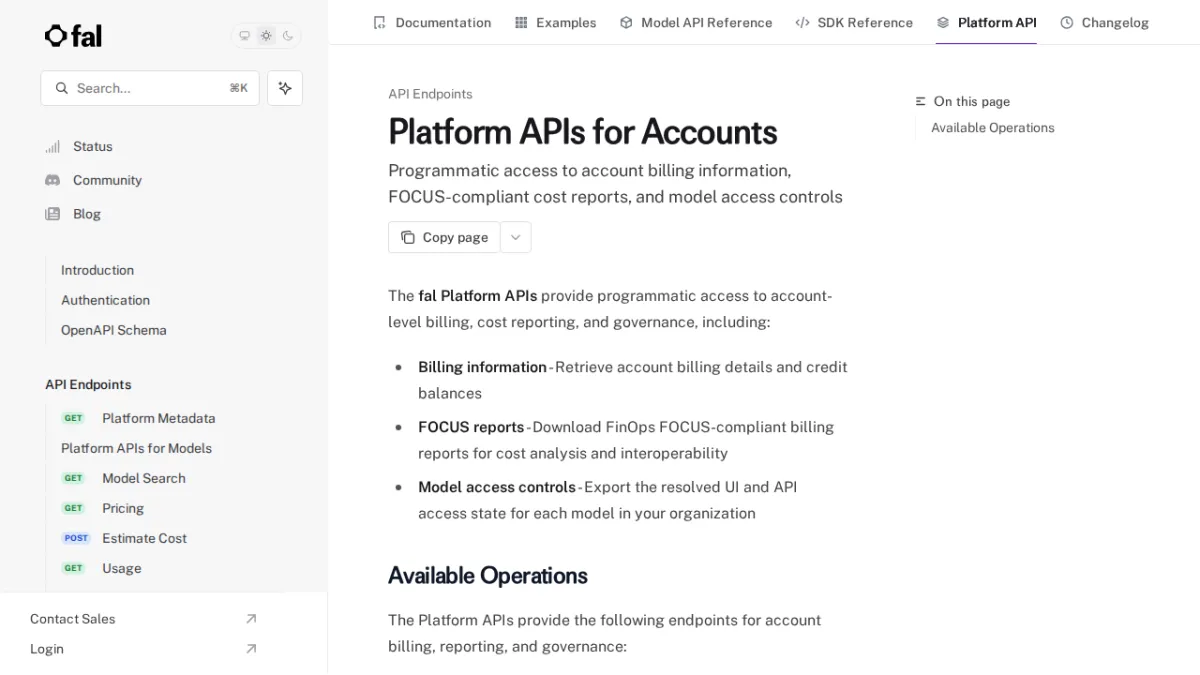The width and height of the screenshot is (1200, 675).
Task: Click the Community Discord icon
Action: (x=52, y=180)
